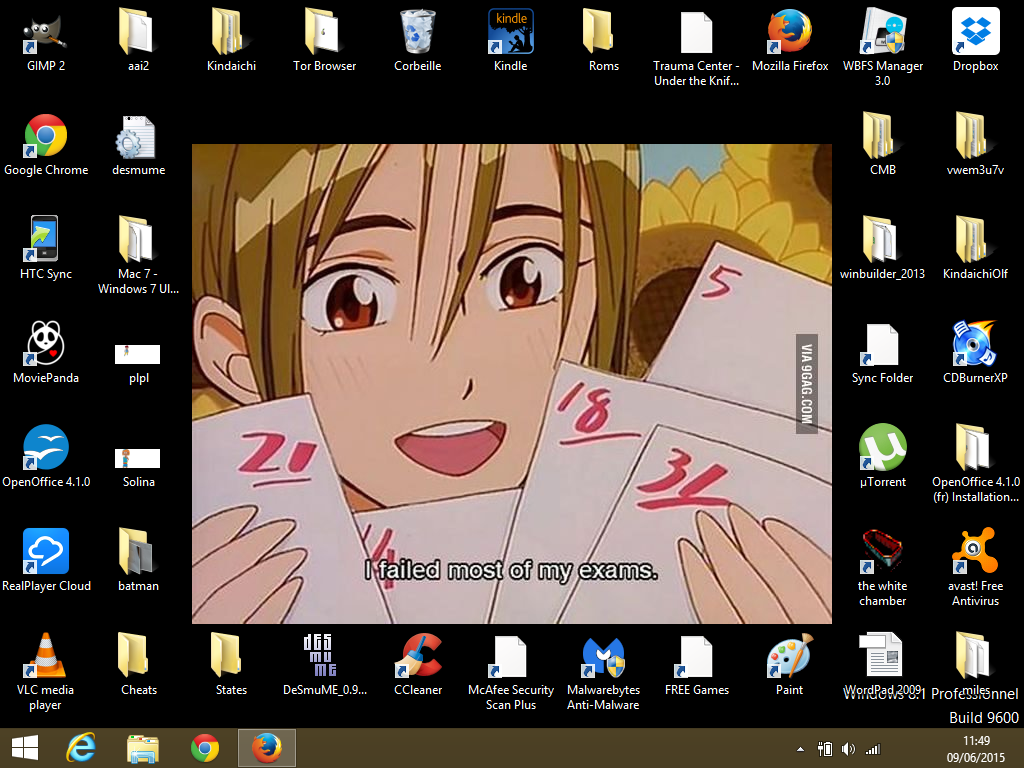
Task: Select the Trauma Center file icon
Action: (x=697, y=33)
